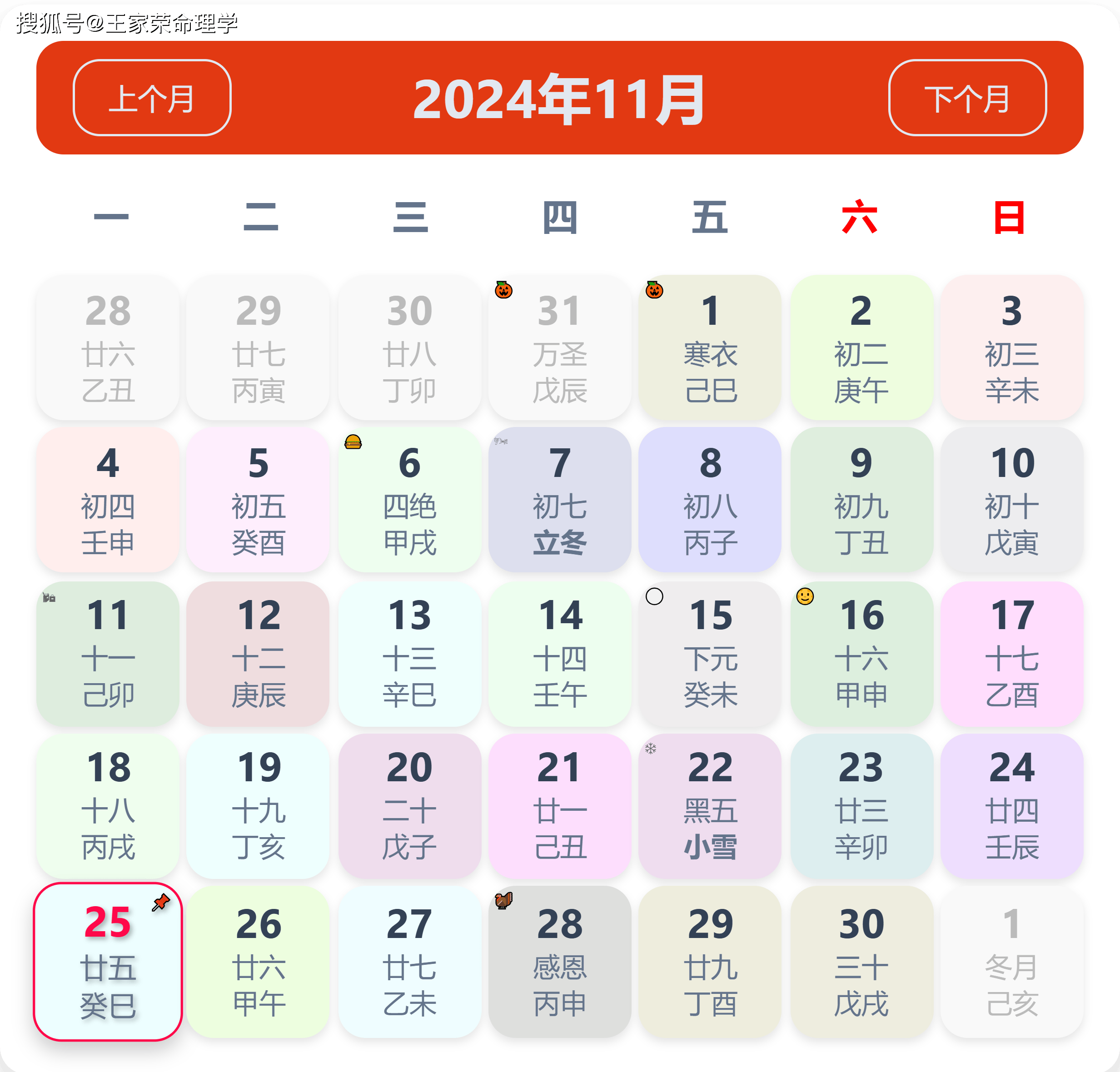Select November 3 初三 辛未 cell
Viewport: 1120px width, 1072px height.
click(x=1012, y=347)
